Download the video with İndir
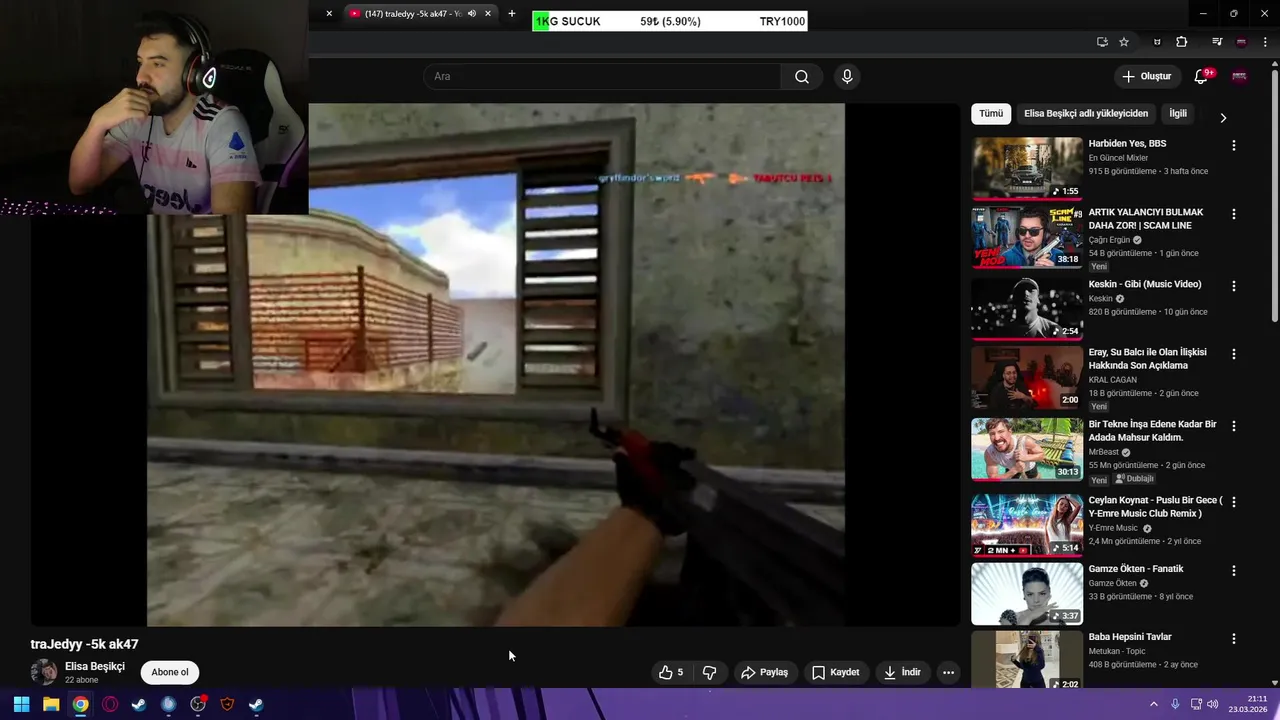 901,672
